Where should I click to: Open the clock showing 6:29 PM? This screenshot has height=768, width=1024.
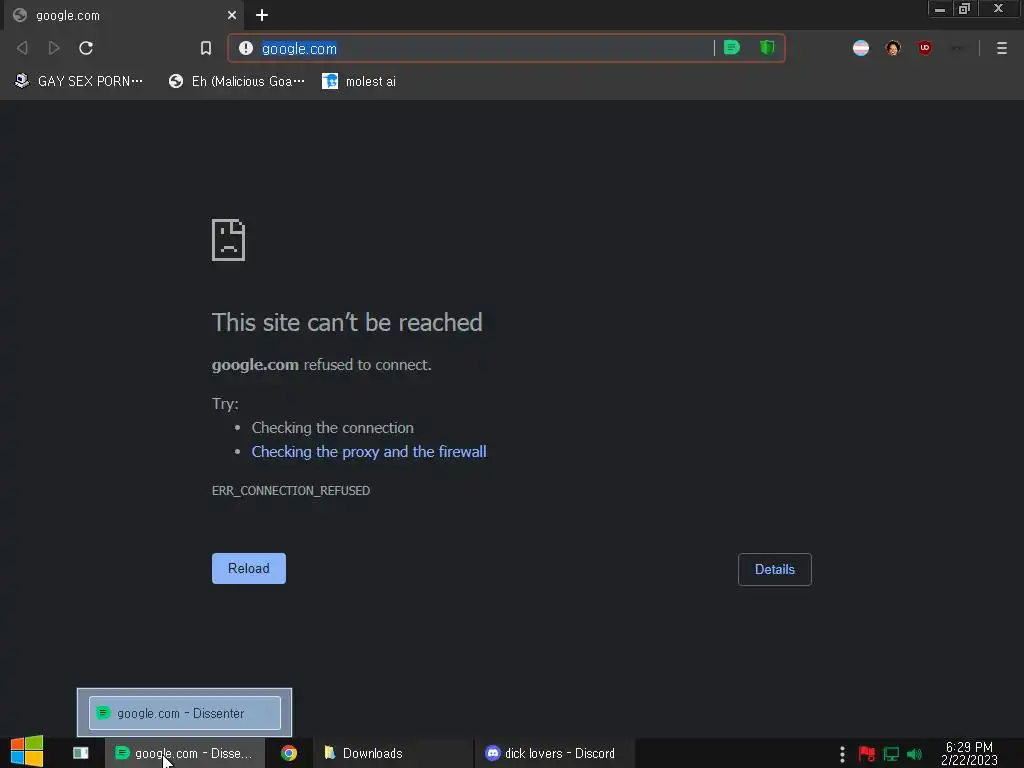[x=969, y=753]
